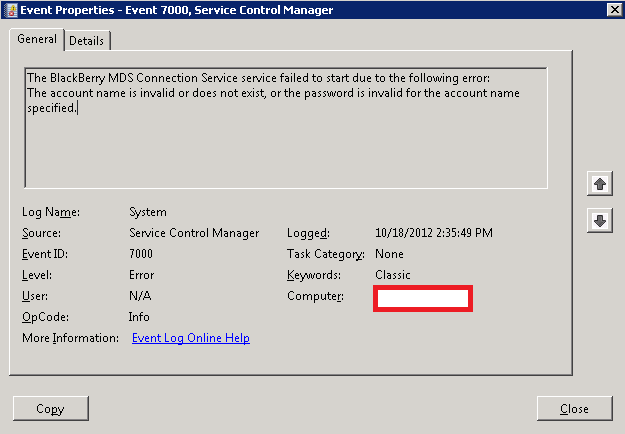Click the Task Category value 'None'
625x434 pixels.
(x=389, y=254)
